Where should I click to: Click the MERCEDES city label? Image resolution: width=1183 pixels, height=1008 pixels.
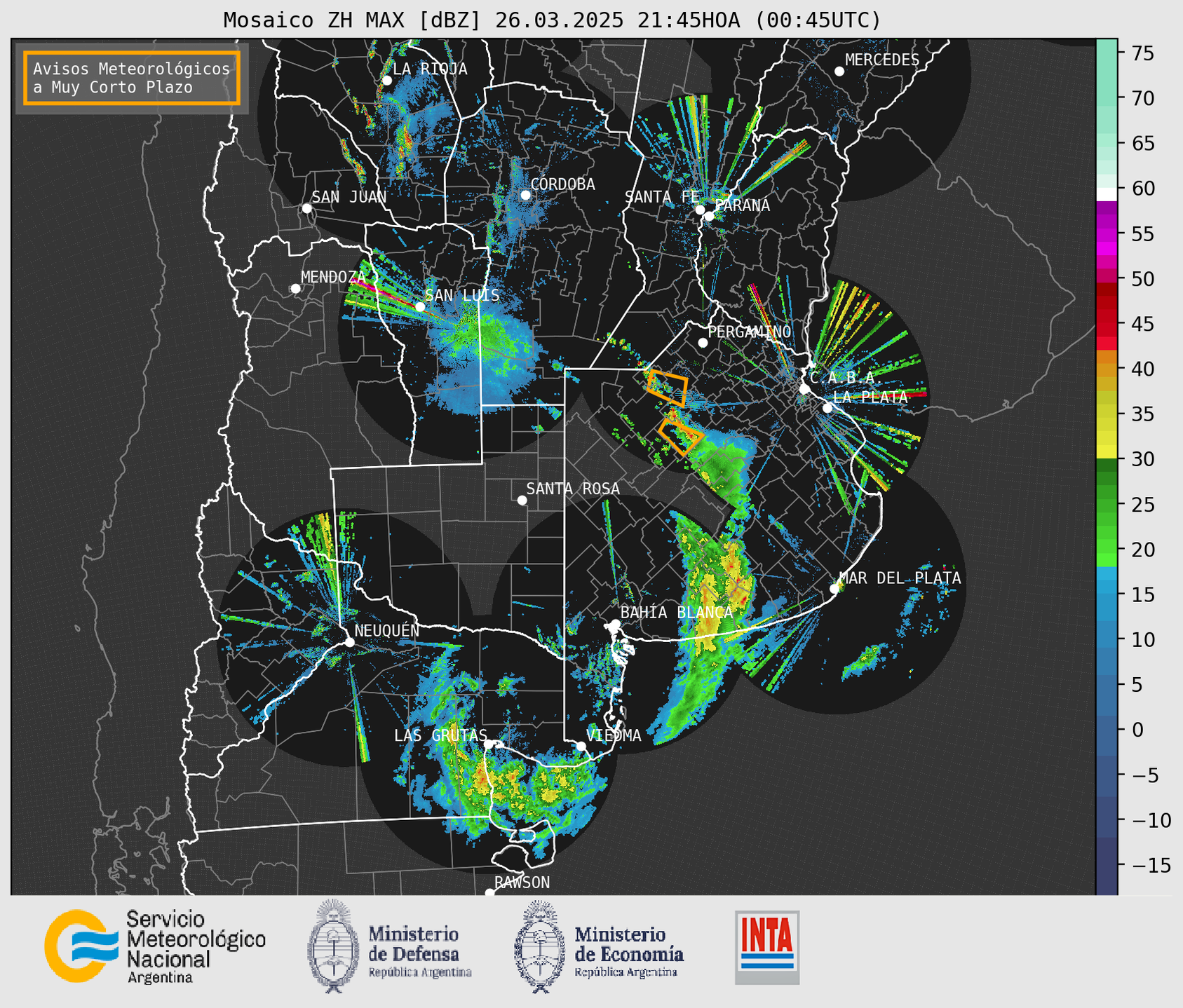pyautogui.click(x=882, y=60)
